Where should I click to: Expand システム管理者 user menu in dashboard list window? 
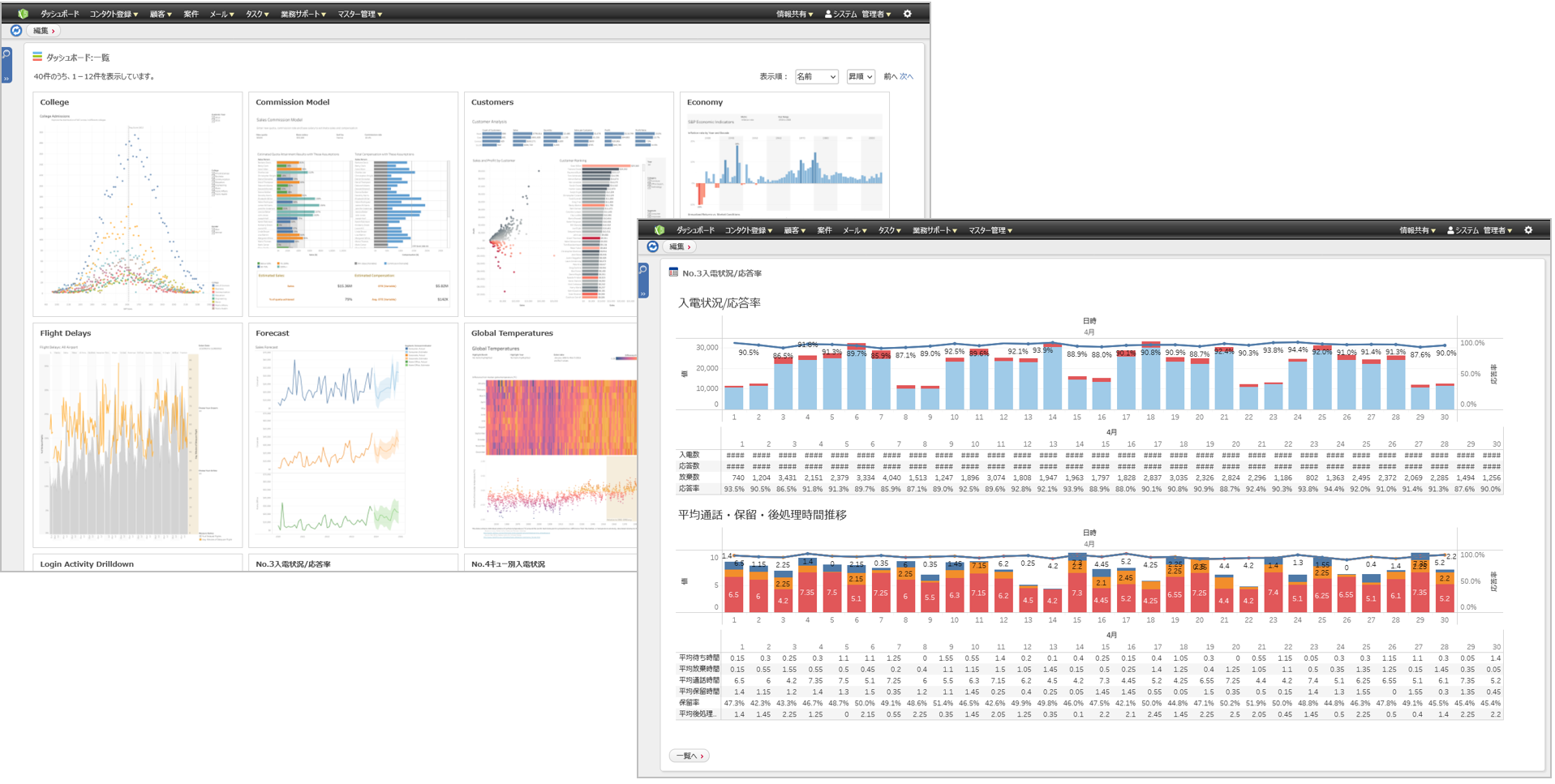pos(858,14)
